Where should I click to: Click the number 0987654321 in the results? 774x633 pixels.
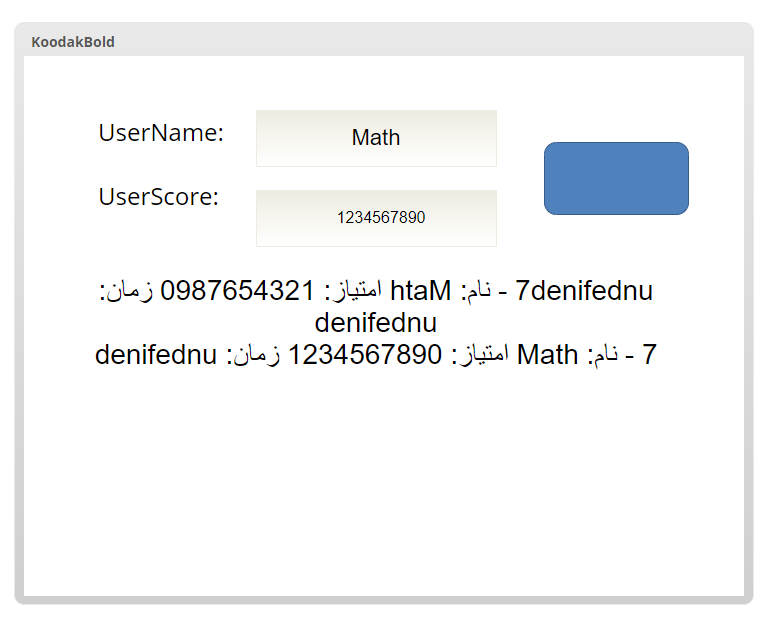(238, 291)
